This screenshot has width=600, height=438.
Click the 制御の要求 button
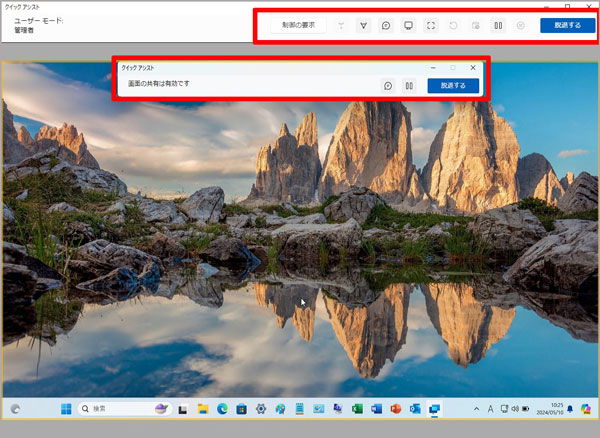pyautogui.click(x=298, y=26)
